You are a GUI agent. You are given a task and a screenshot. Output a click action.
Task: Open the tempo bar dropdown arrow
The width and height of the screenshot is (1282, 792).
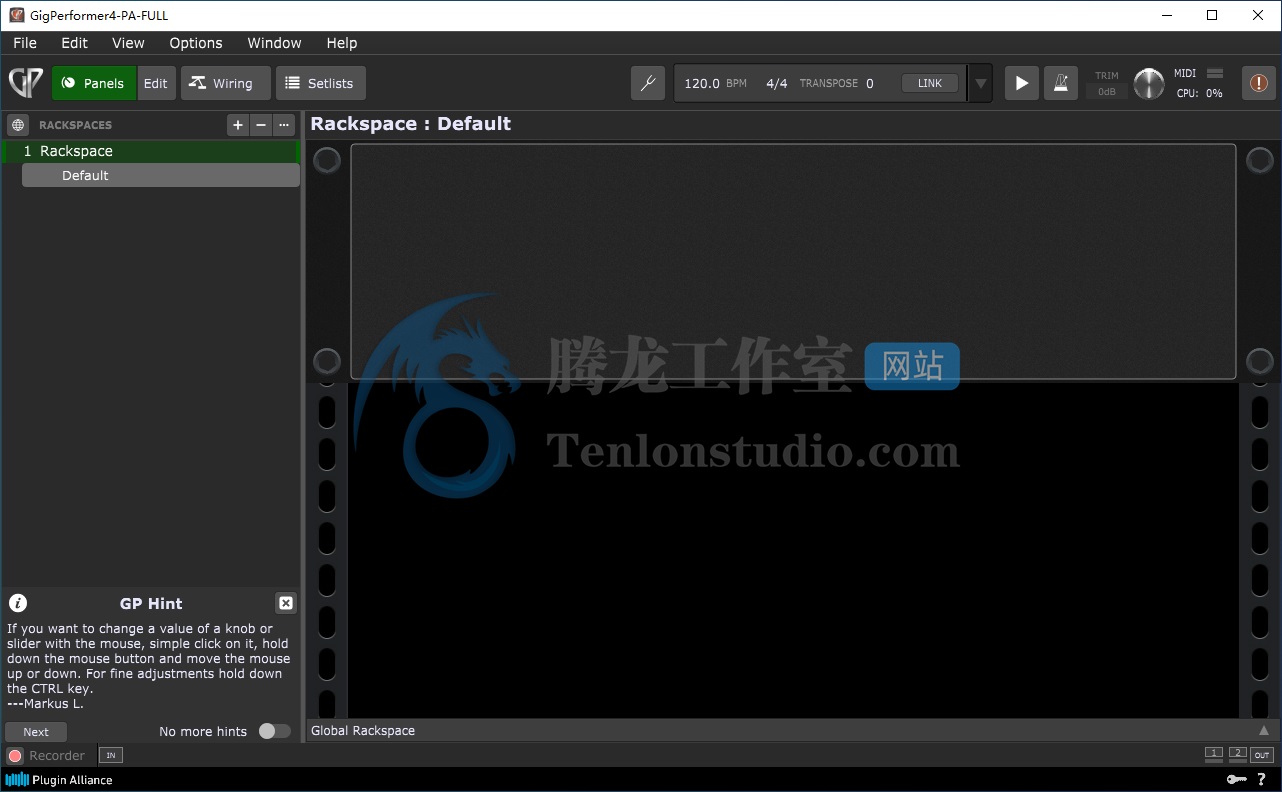click(x=981, y=83)
